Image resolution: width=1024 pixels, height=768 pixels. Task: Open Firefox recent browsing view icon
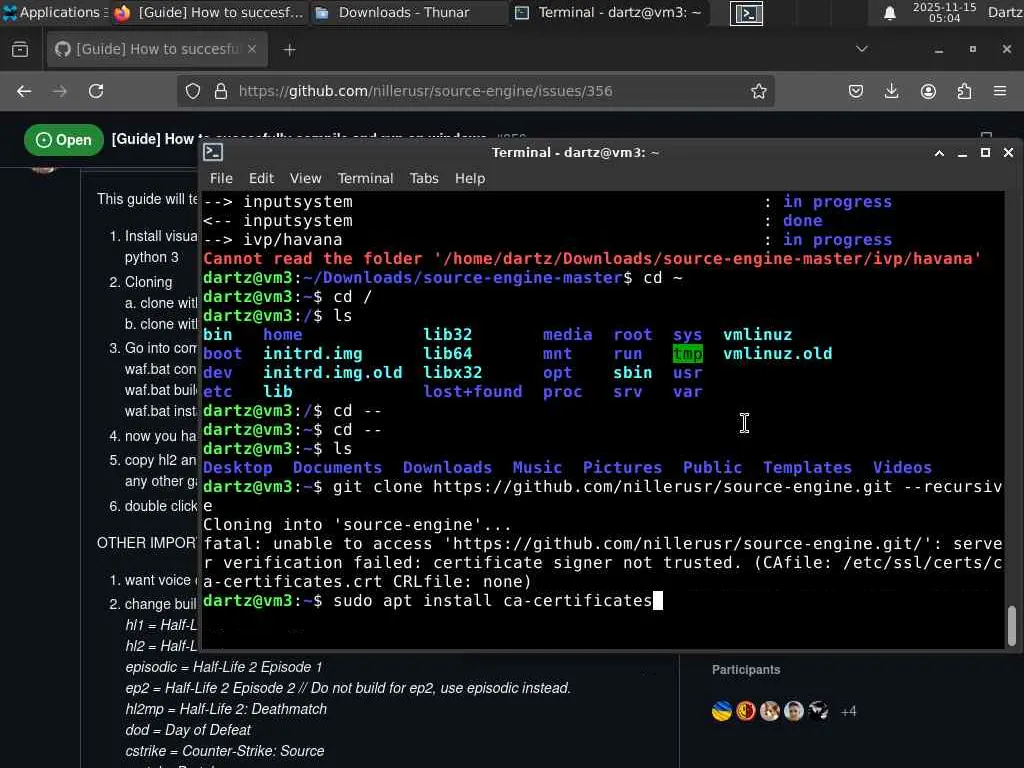[x=20, y=49]
